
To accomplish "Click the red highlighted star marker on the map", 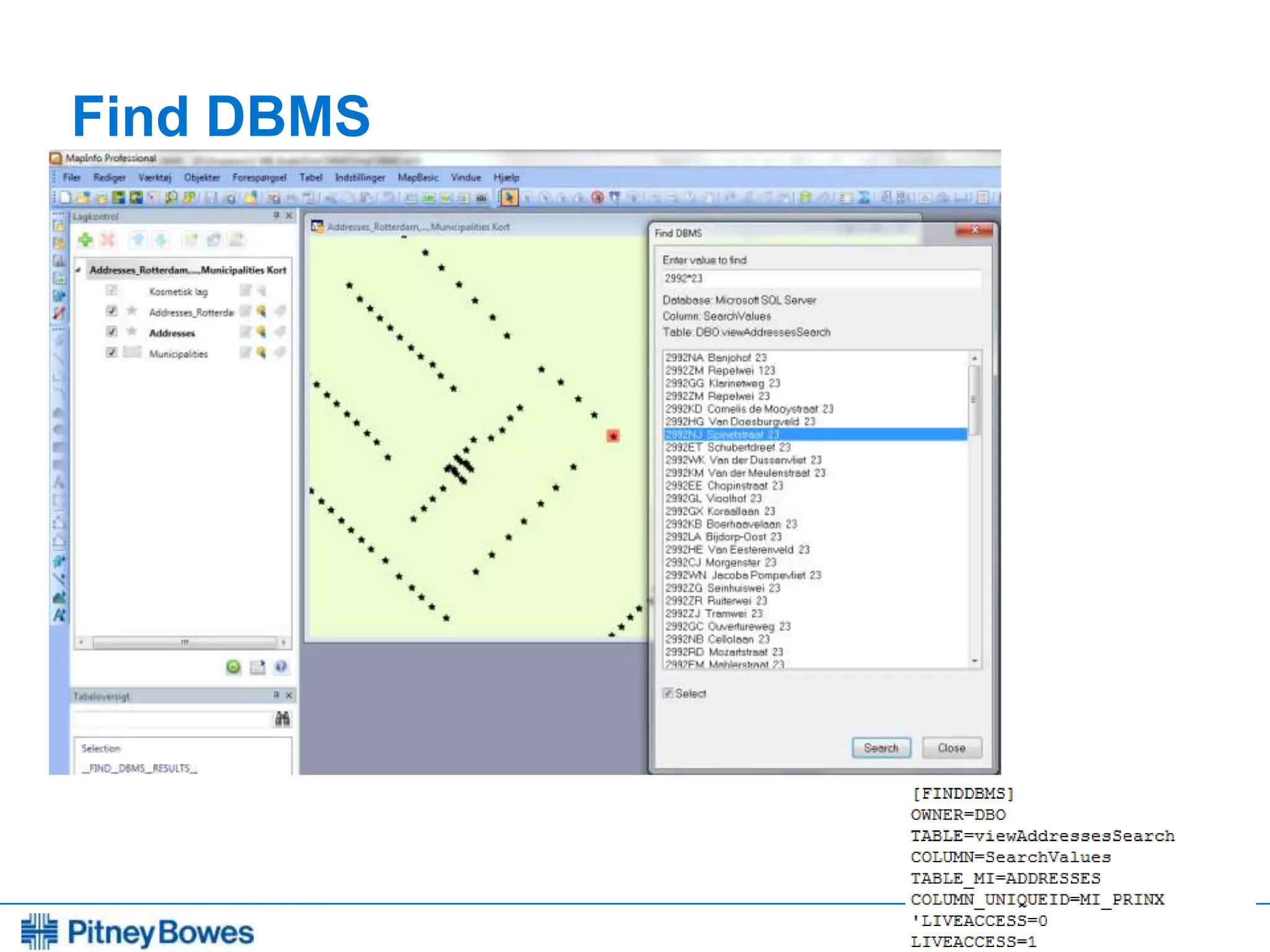I will (613, 436).
